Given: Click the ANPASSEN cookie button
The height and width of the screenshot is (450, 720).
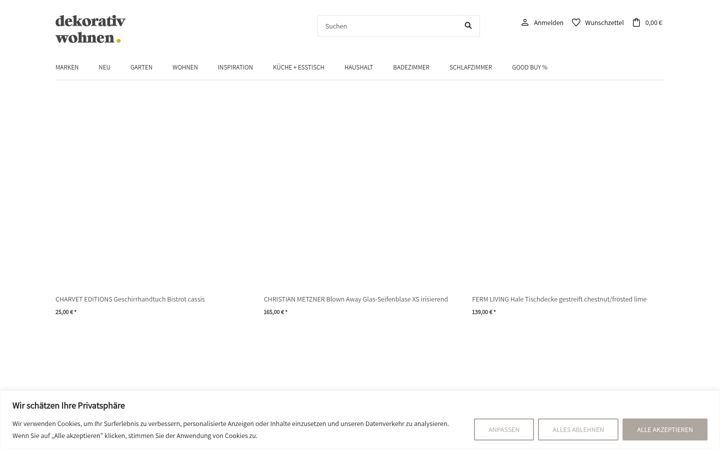Looking at the screenshot, I should (504, 429).
